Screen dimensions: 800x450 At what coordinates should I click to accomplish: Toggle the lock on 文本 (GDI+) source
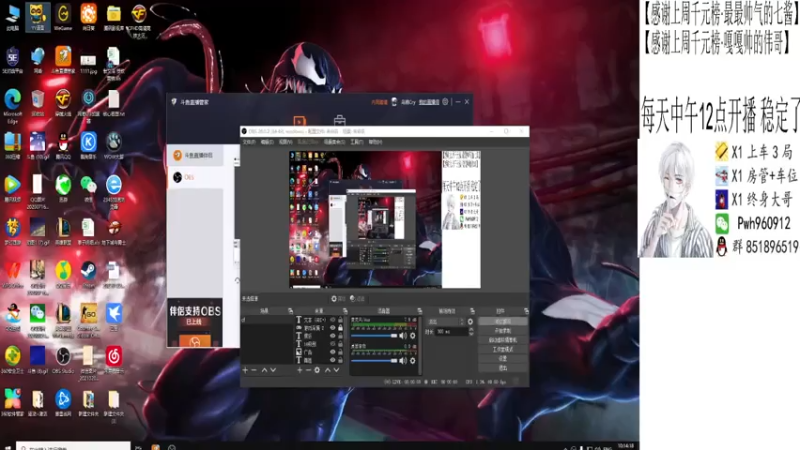point(340,319)
